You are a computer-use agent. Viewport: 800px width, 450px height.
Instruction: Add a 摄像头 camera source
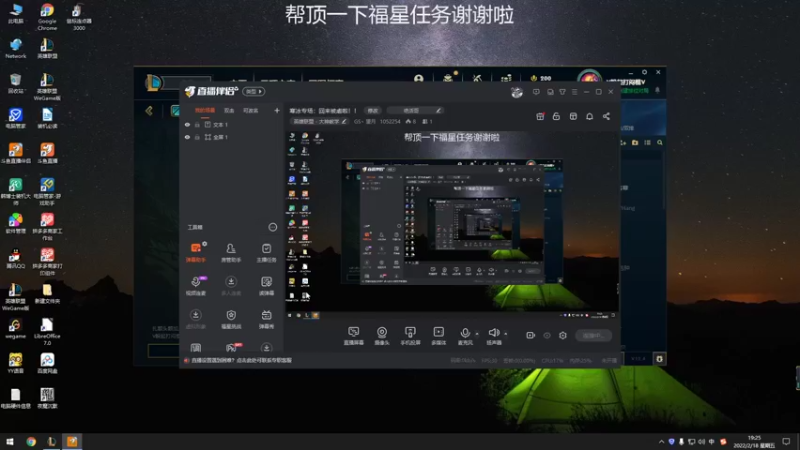pyautogui.click(x=382, y=335)
